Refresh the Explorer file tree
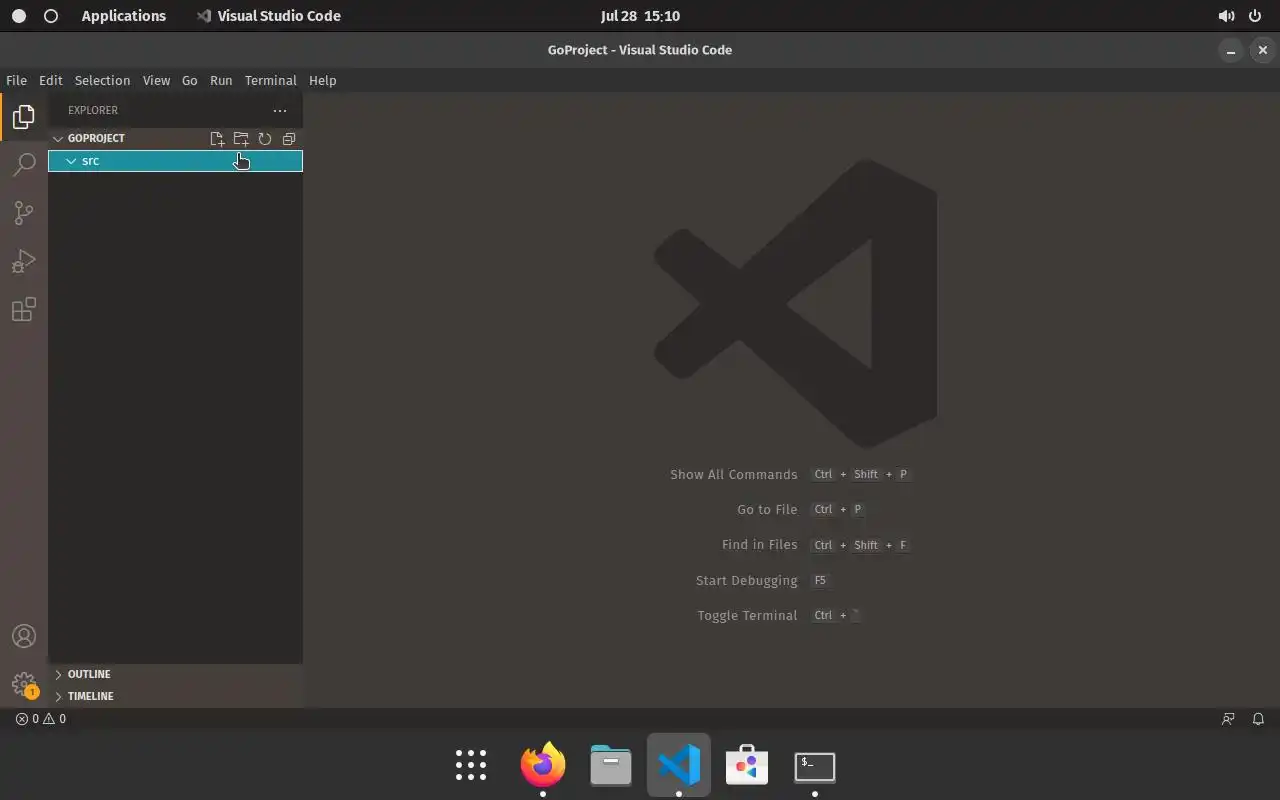1280x800 pixels. [265, 139]
